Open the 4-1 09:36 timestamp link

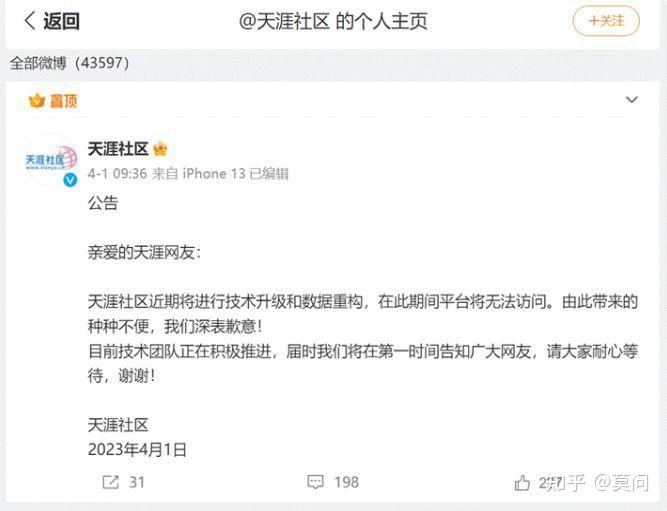pos(117,174)
